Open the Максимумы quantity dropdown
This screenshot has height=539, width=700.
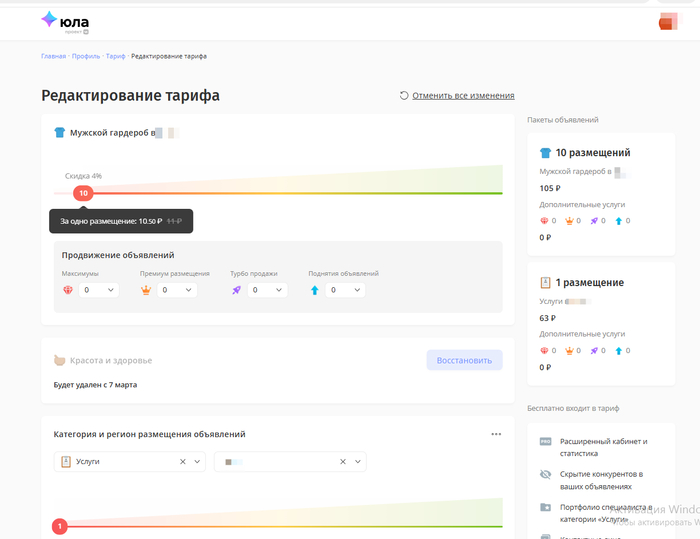[99, 290]
